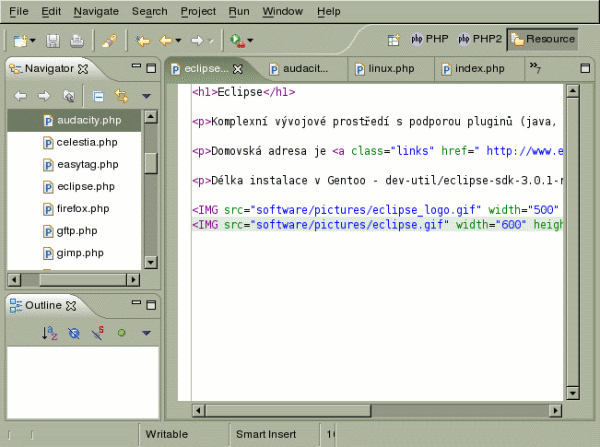Expand the Run configuration dropdown arrow
600x447 pixels.
[x=249, y=41]
